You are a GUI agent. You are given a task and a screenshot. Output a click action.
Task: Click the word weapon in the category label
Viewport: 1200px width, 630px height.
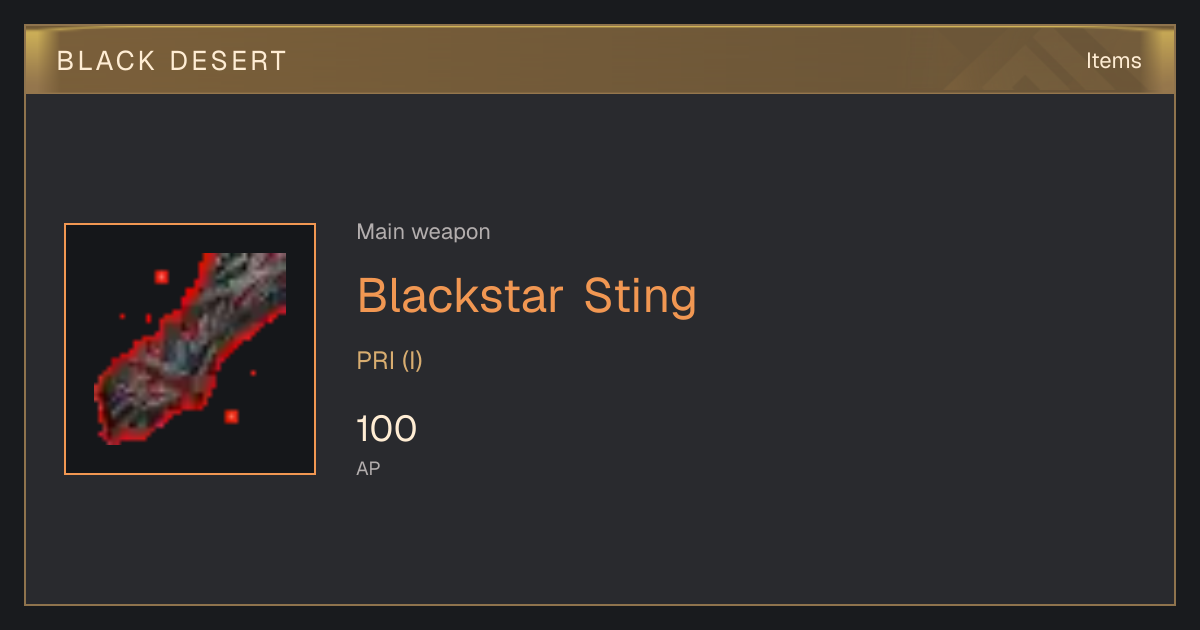tap(451, 232)
